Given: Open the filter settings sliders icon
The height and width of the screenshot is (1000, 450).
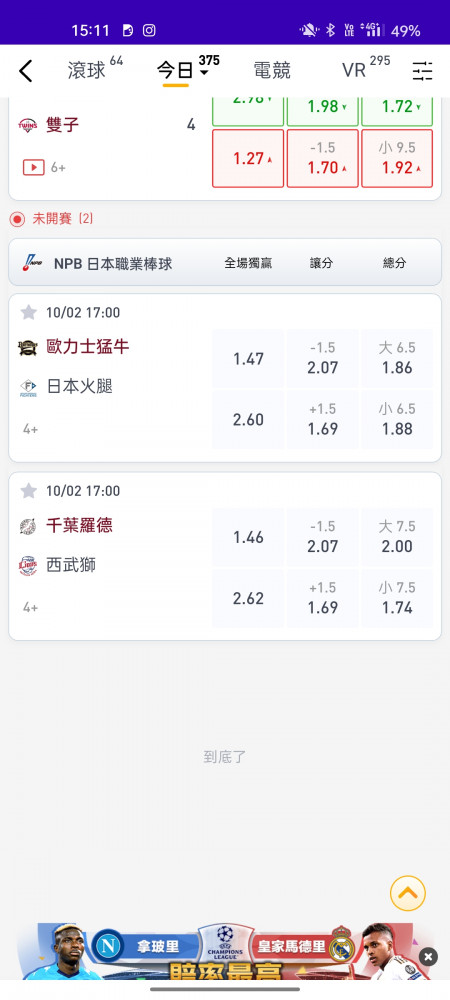Looking at the screenshot, I should [422, 71].
